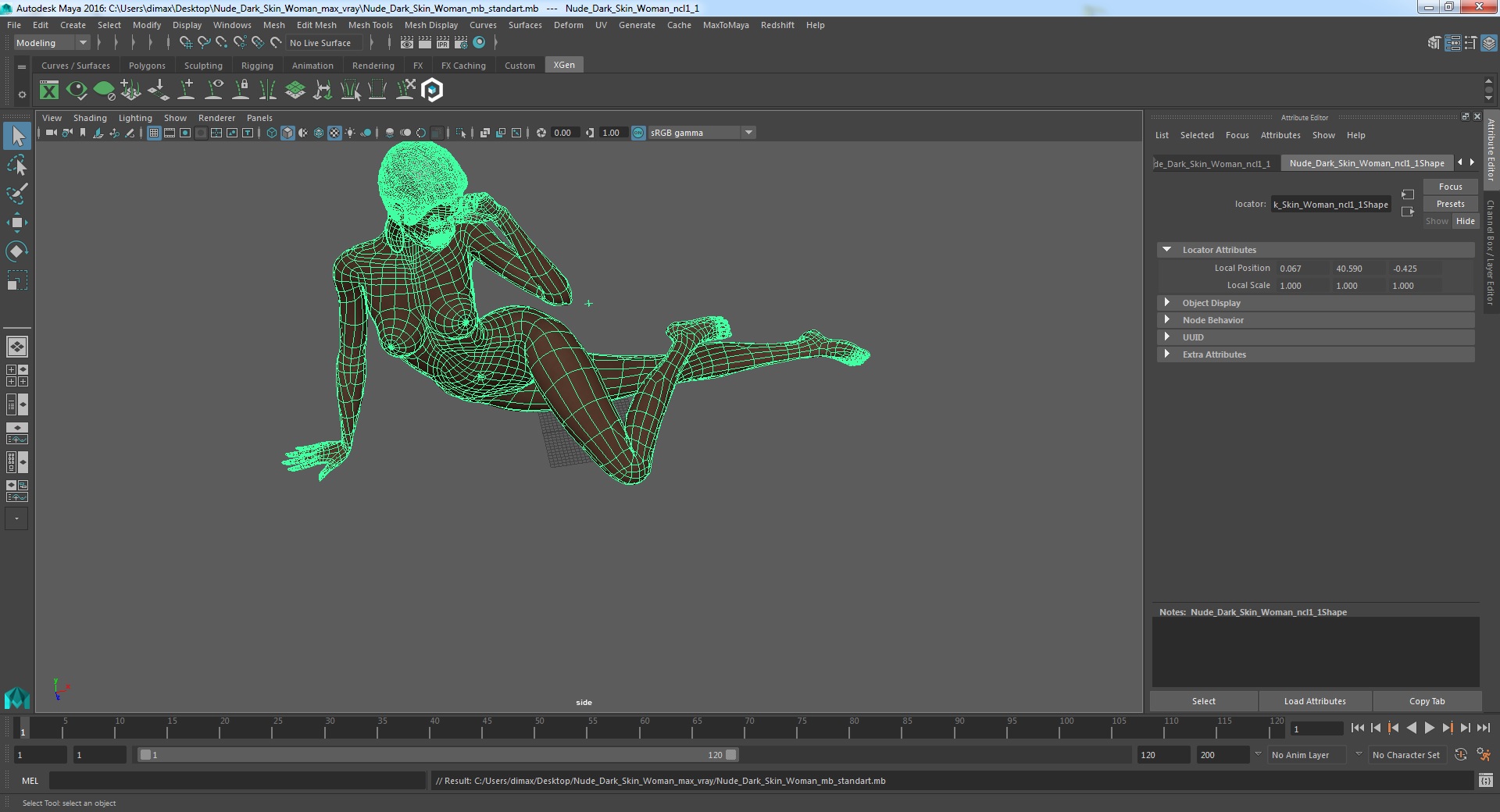Viewport: 1500px width, 812px height.
Task: Select the Move tool in the toolbox
Action: (16, 223)
